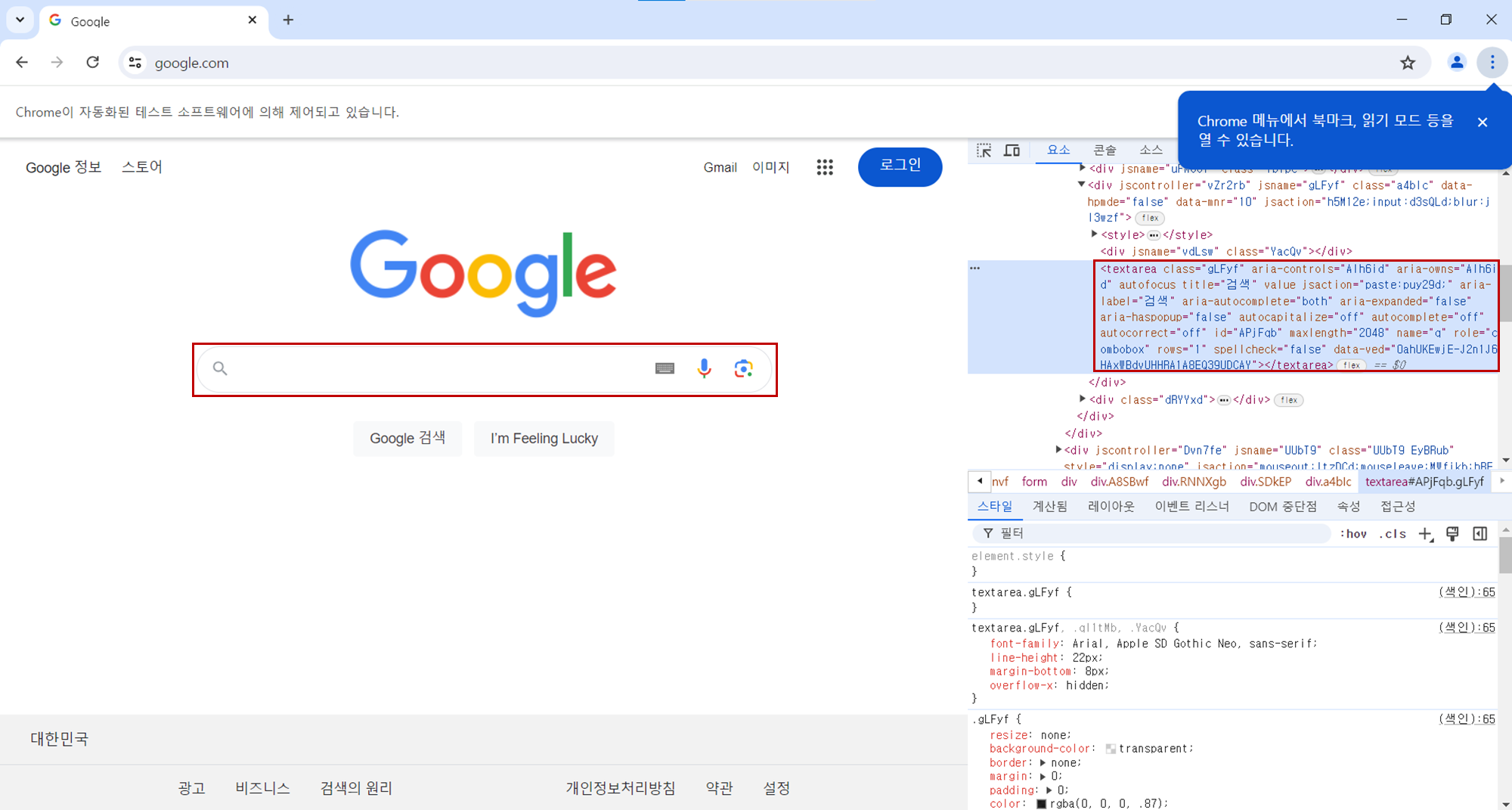
Task: Toggle the .cls class editor button
Action: (x=1393, y=534)
